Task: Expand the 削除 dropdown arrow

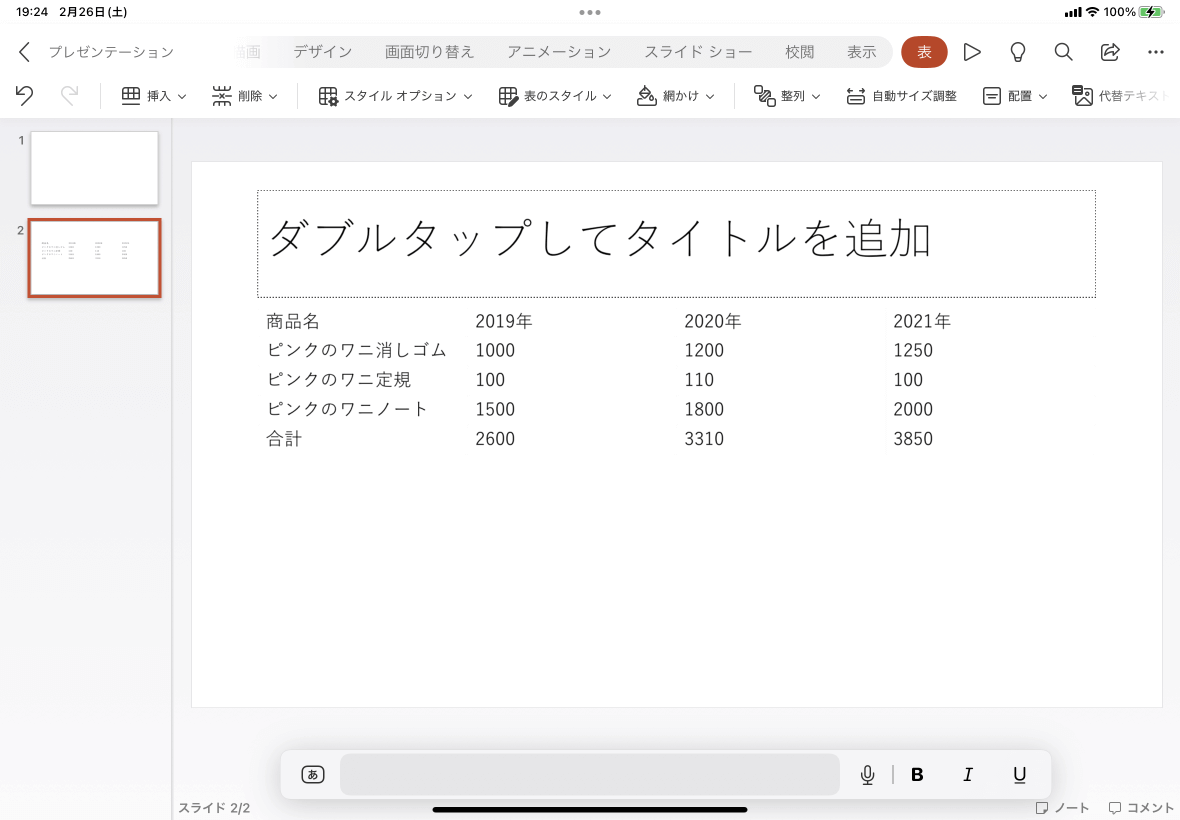Action: (273, 96)
